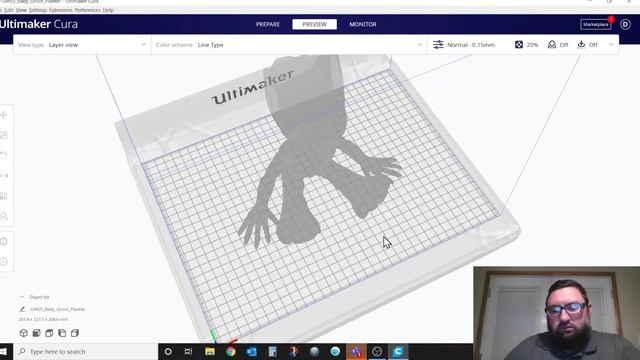
Task: Open Marketplace
Action: (x=596, y=24)
